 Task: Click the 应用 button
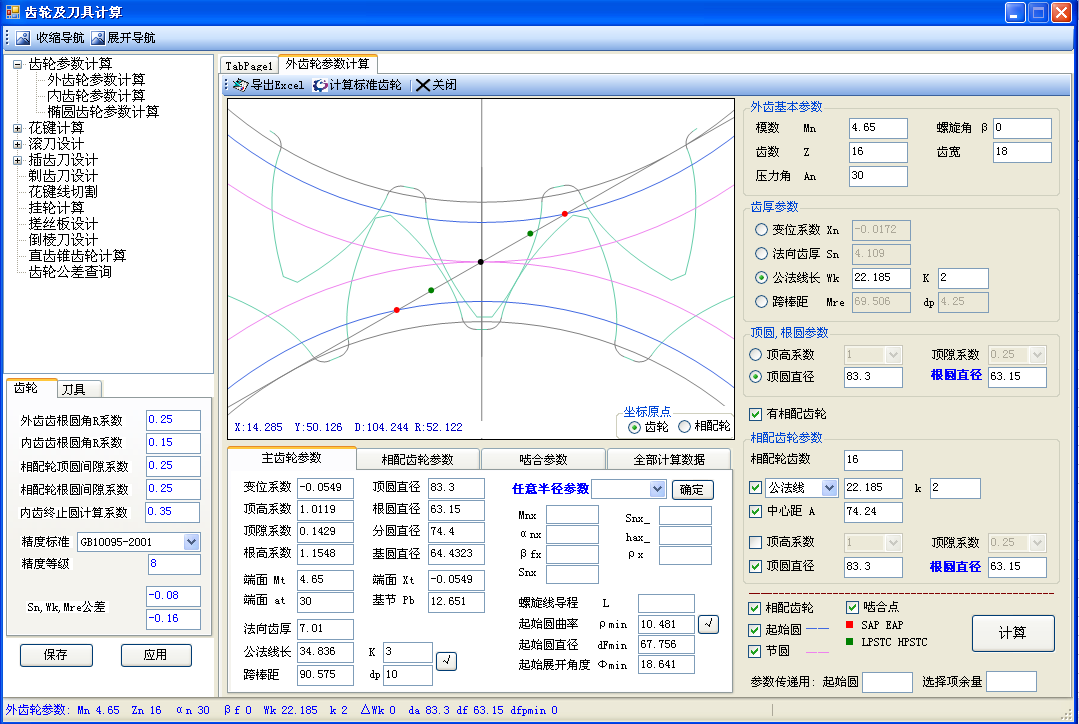(156, 655)
